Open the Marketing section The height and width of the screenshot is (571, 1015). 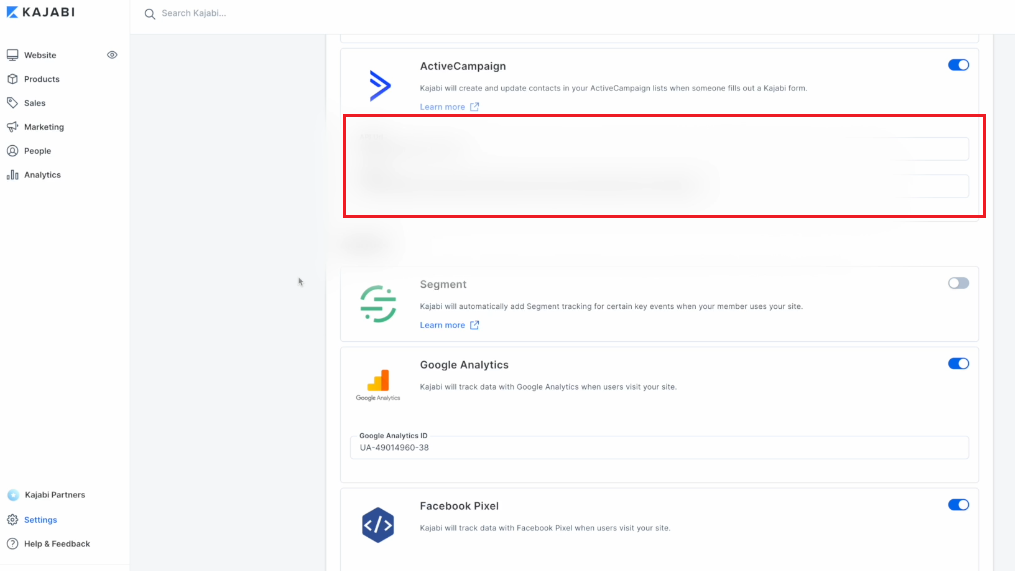[44, 127]
